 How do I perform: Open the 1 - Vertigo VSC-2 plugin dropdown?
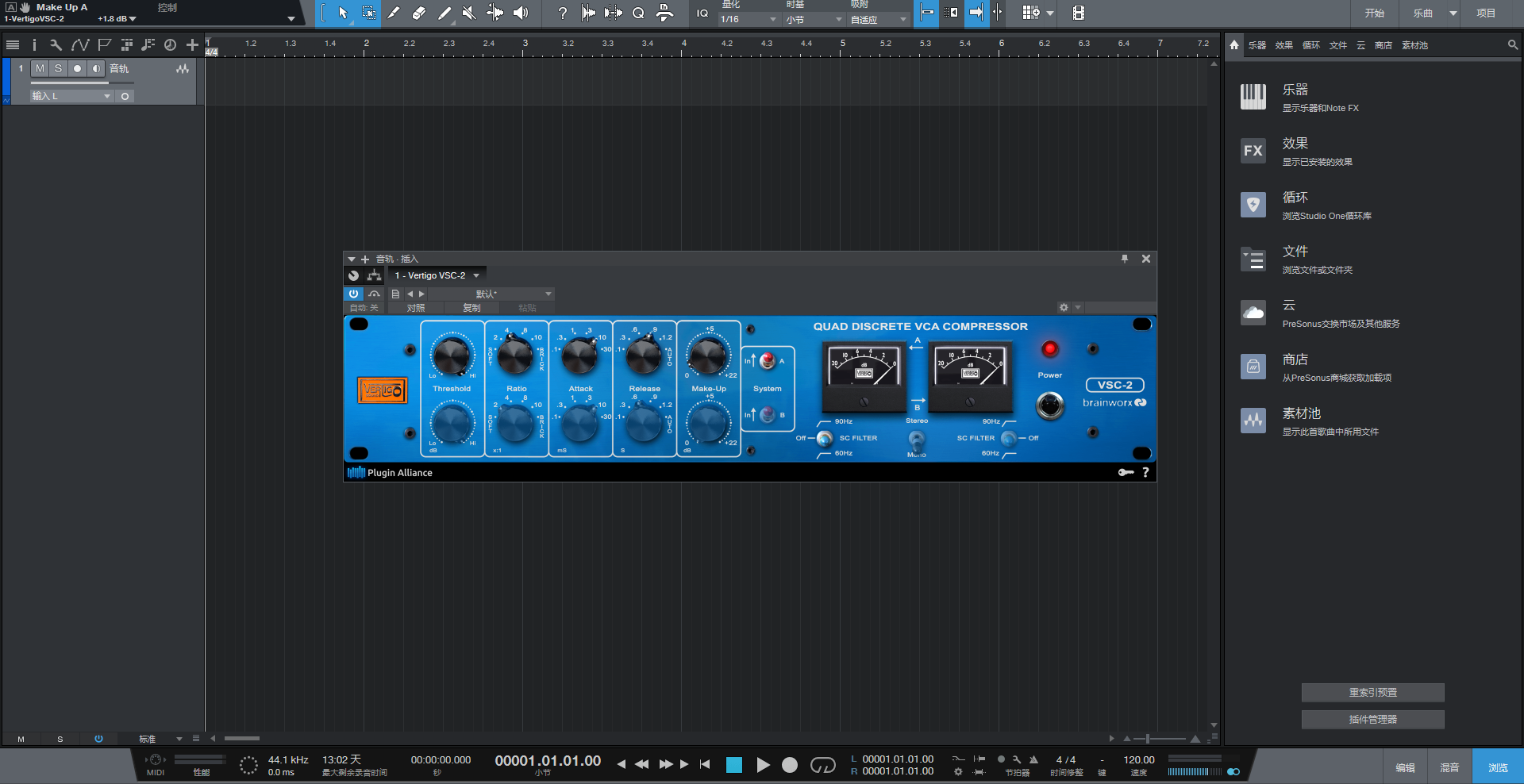click(x=437, y=275)
